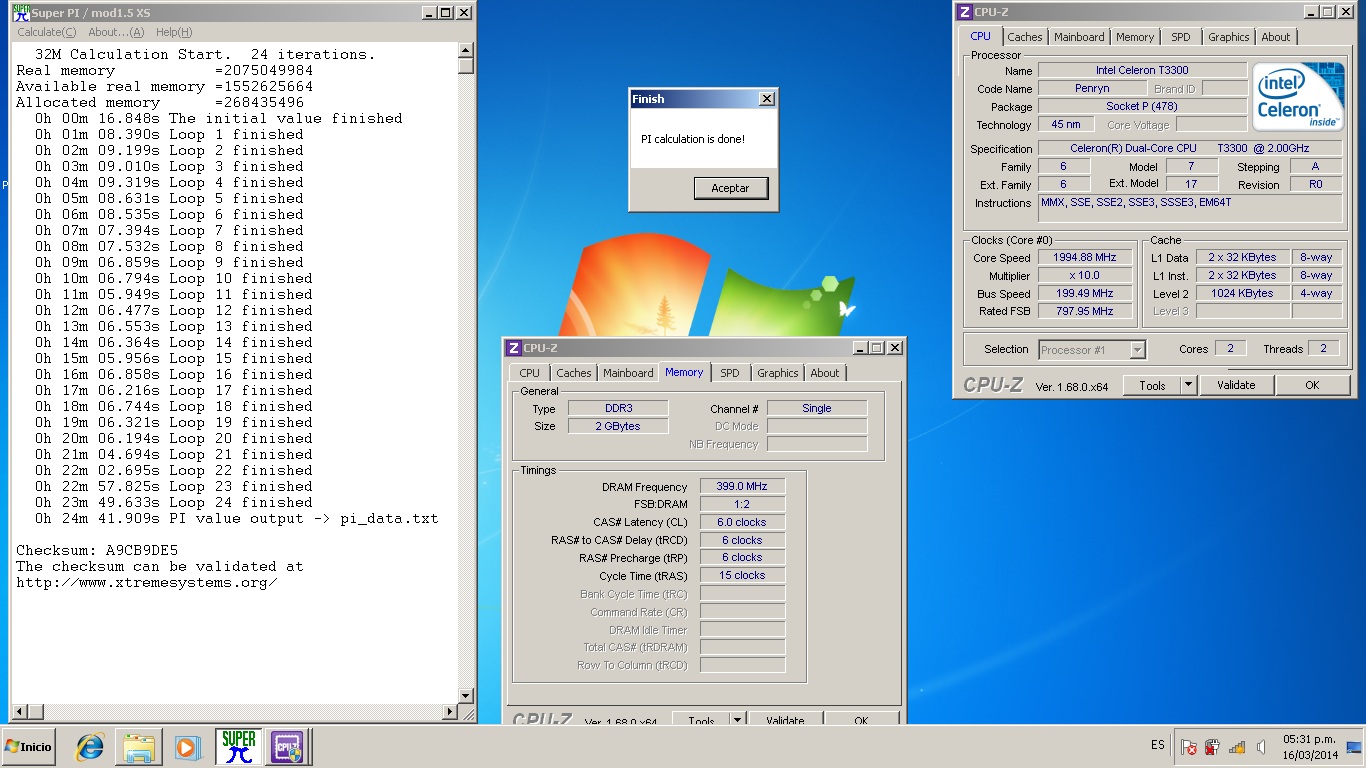Select the CPU-Z taskbar button
The height and width of the screenshot is (768, 1366).
[288, 747]
